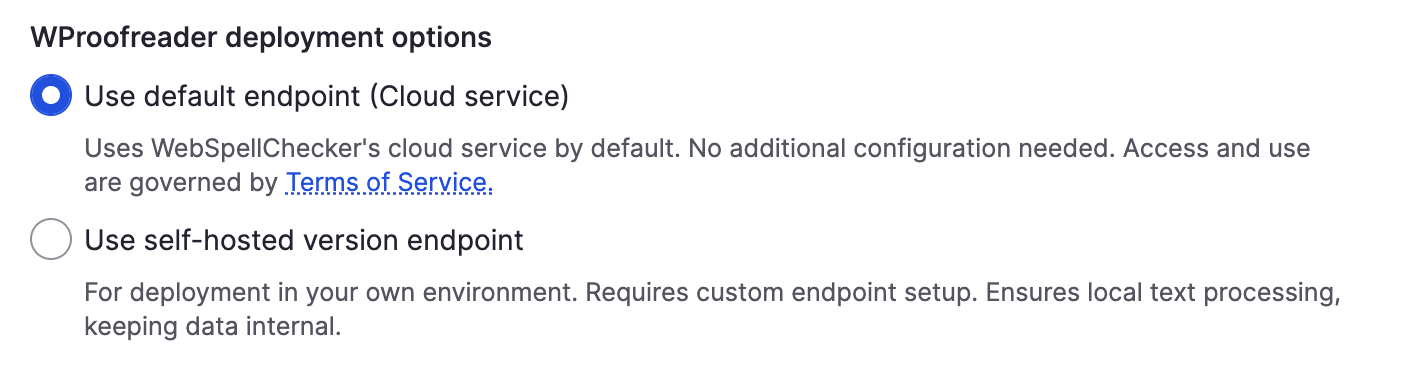
Task: Select the self-hosted version endpoint radio button
Action: coord(51,240)
